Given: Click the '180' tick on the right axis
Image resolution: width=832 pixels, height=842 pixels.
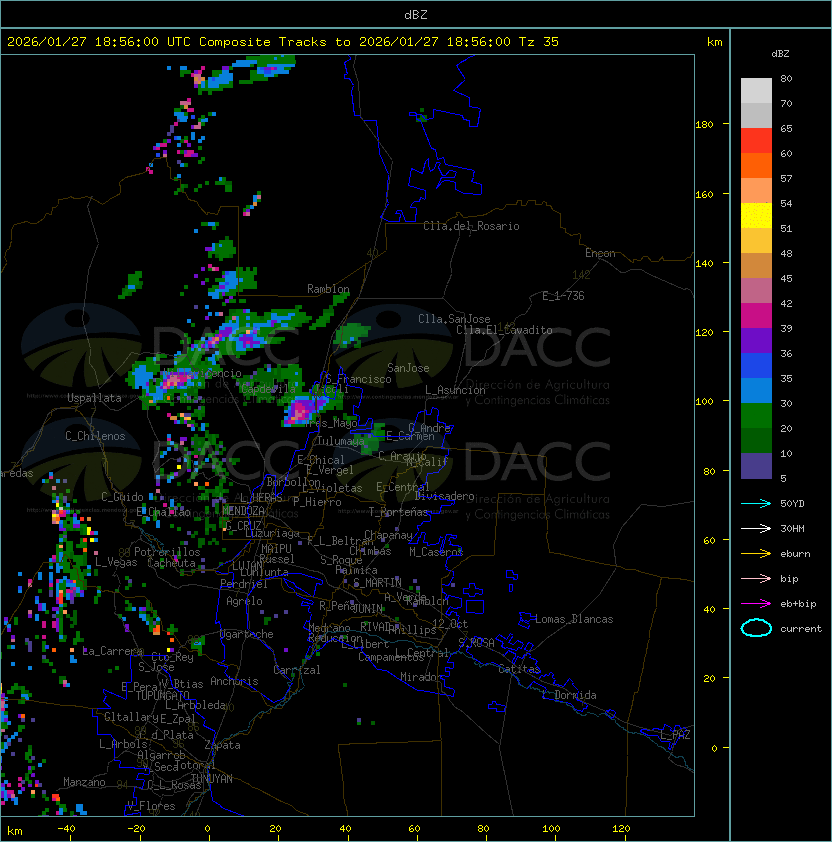Looking at the screenshot, I should tap(704, 124).
